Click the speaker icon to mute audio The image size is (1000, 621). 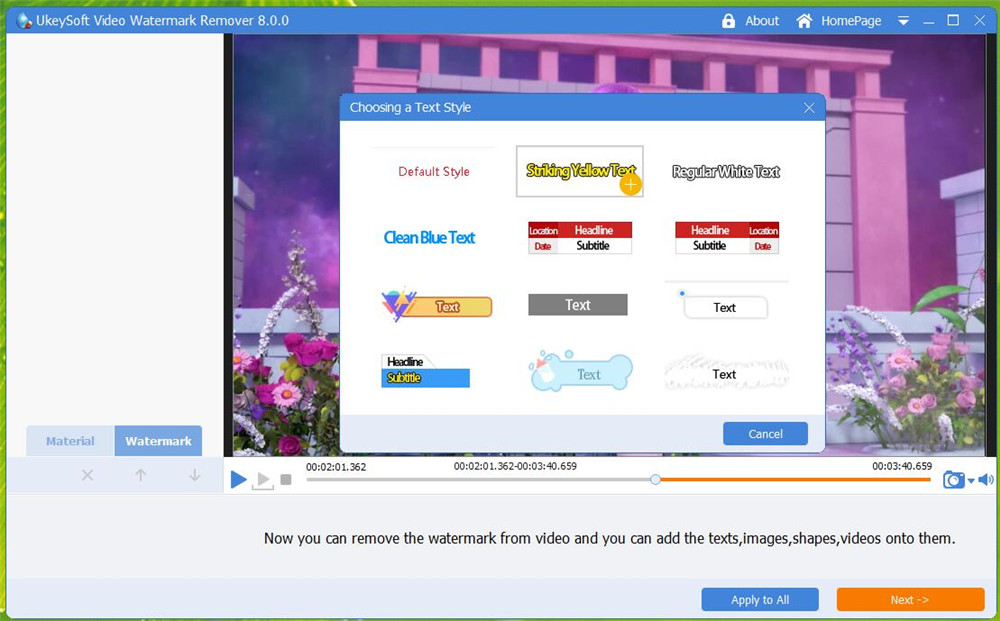pos(986,480)
